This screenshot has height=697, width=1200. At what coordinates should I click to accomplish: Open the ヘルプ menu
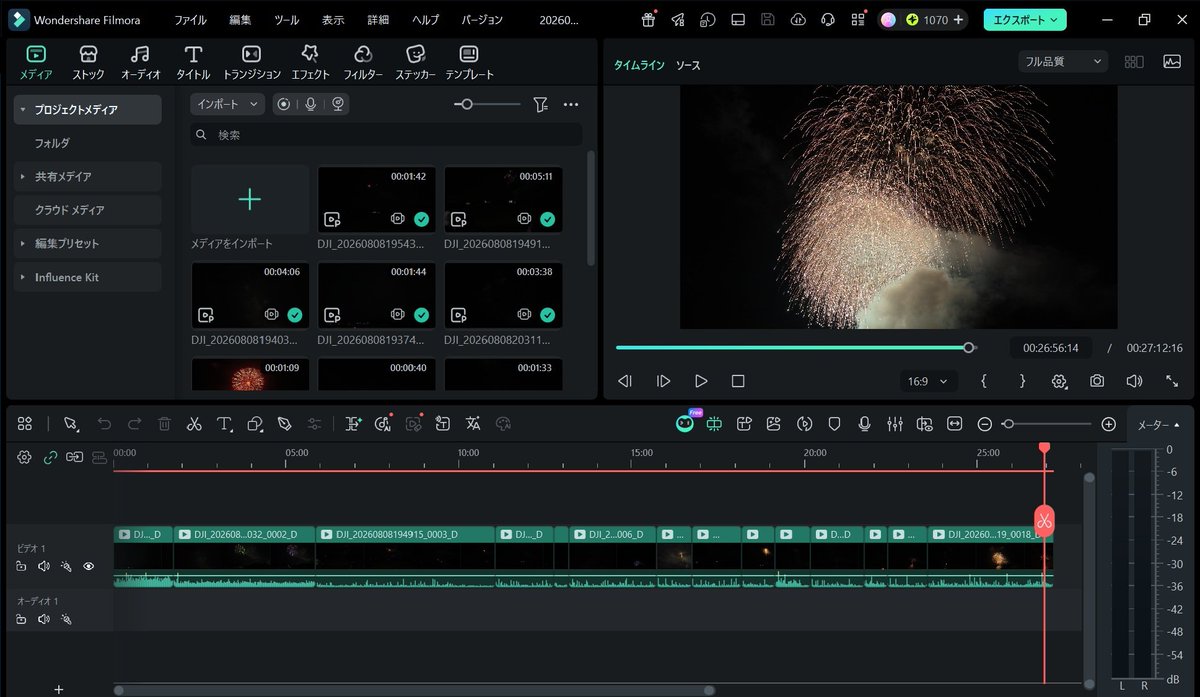[425, 20]
